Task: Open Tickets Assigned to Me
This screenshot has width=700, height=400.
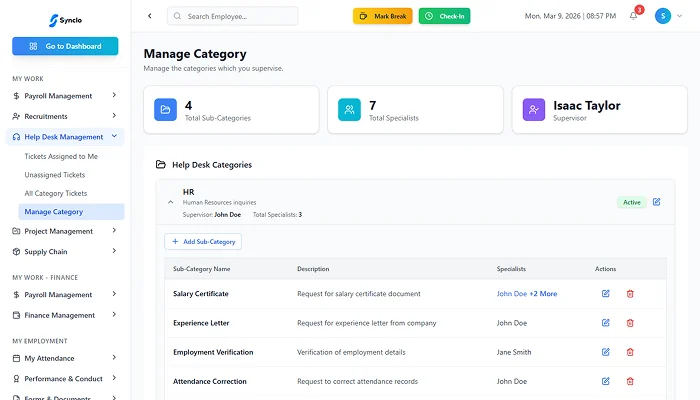Action: [61, 156]
